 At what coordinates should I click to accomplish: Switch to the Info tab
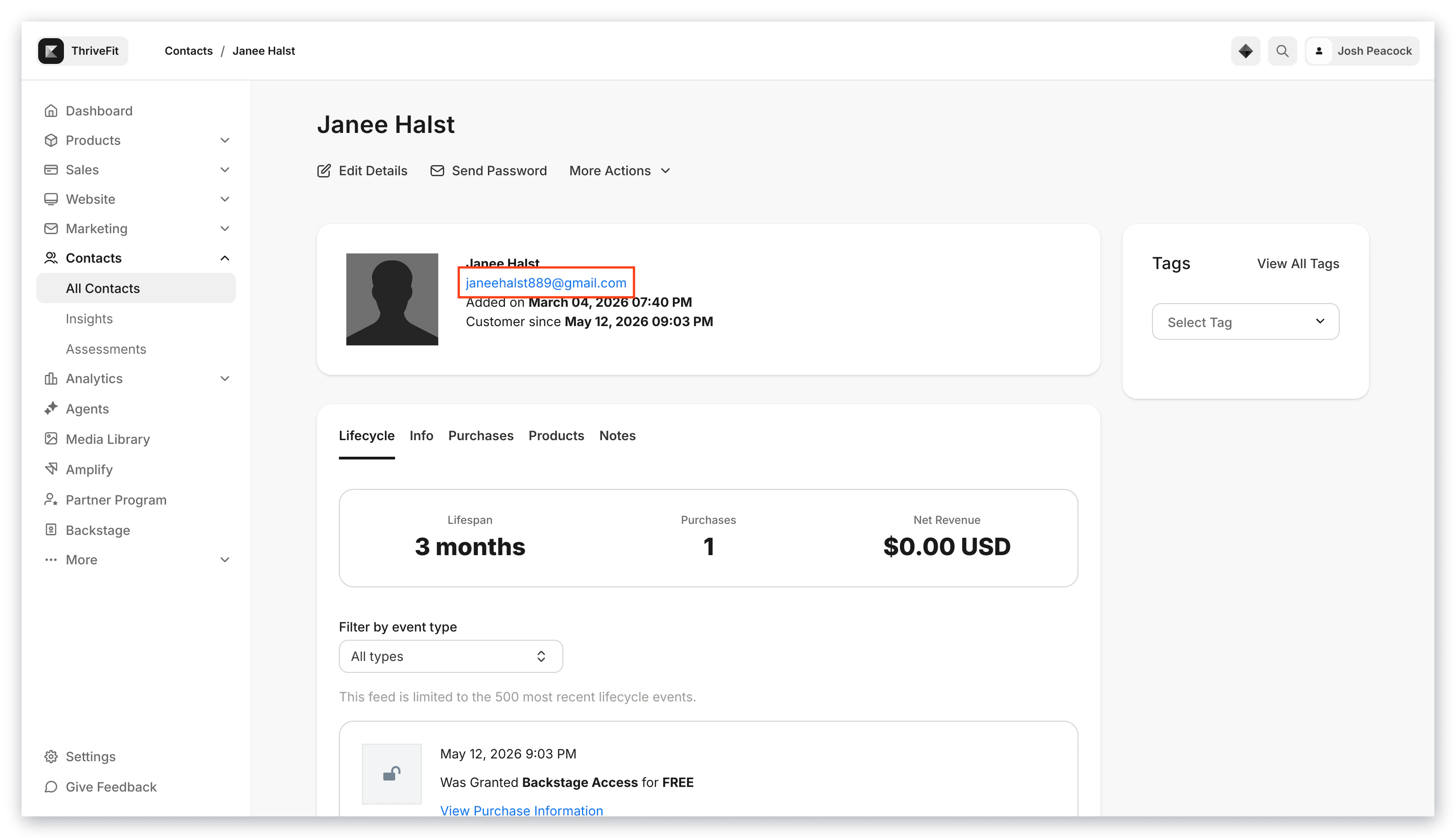point(421,436)
